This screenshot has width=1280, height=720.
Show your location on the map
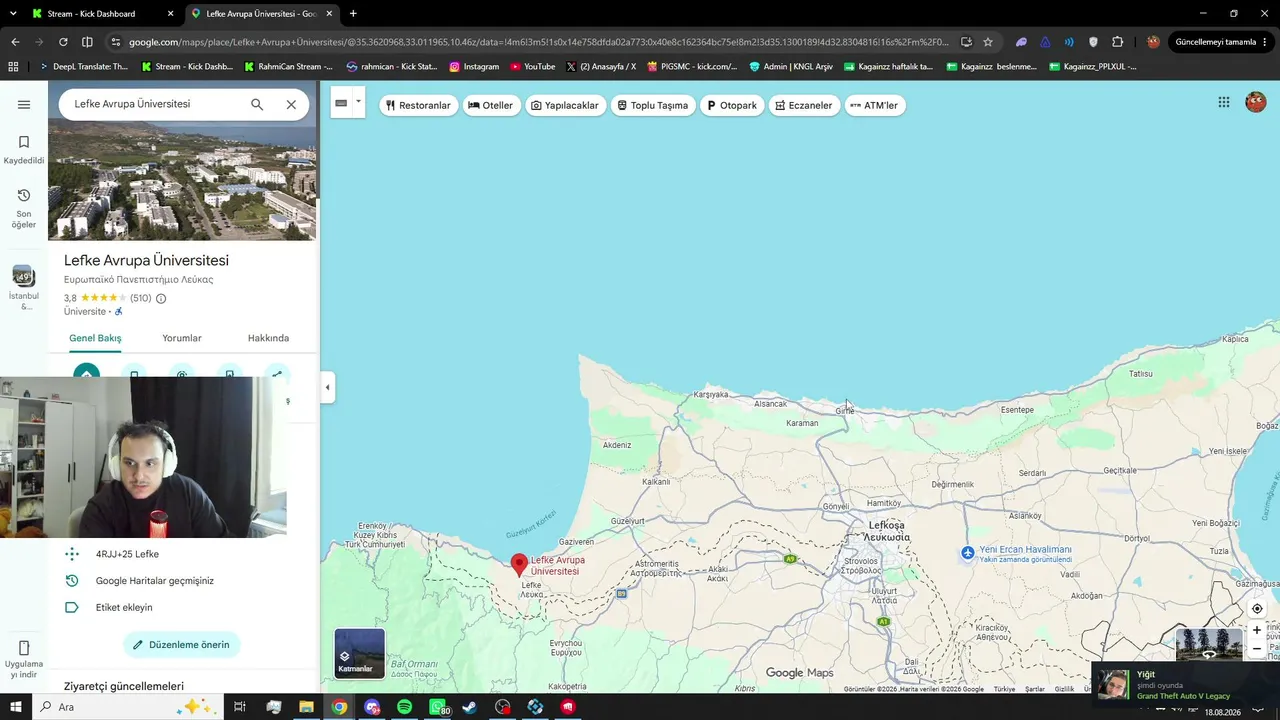coord(1257,609)
